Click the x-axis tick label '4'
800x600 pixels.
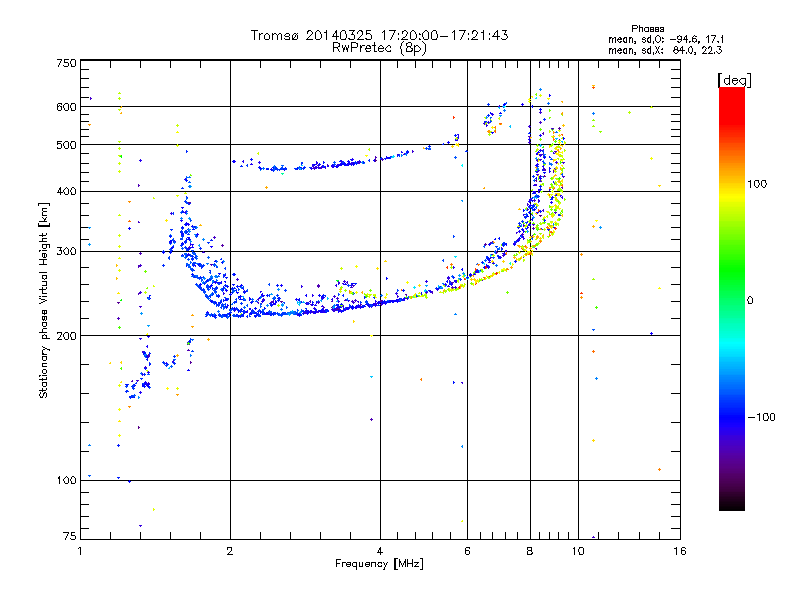coord(380,551)
